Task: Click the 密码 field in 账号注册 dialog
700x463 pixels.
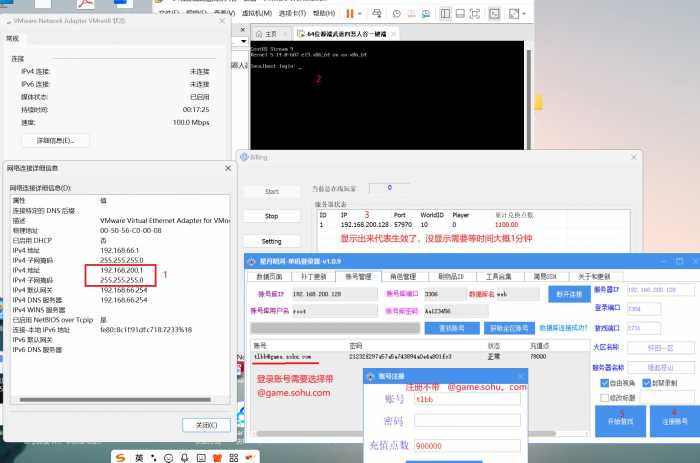Action: (x=467, y=421)
